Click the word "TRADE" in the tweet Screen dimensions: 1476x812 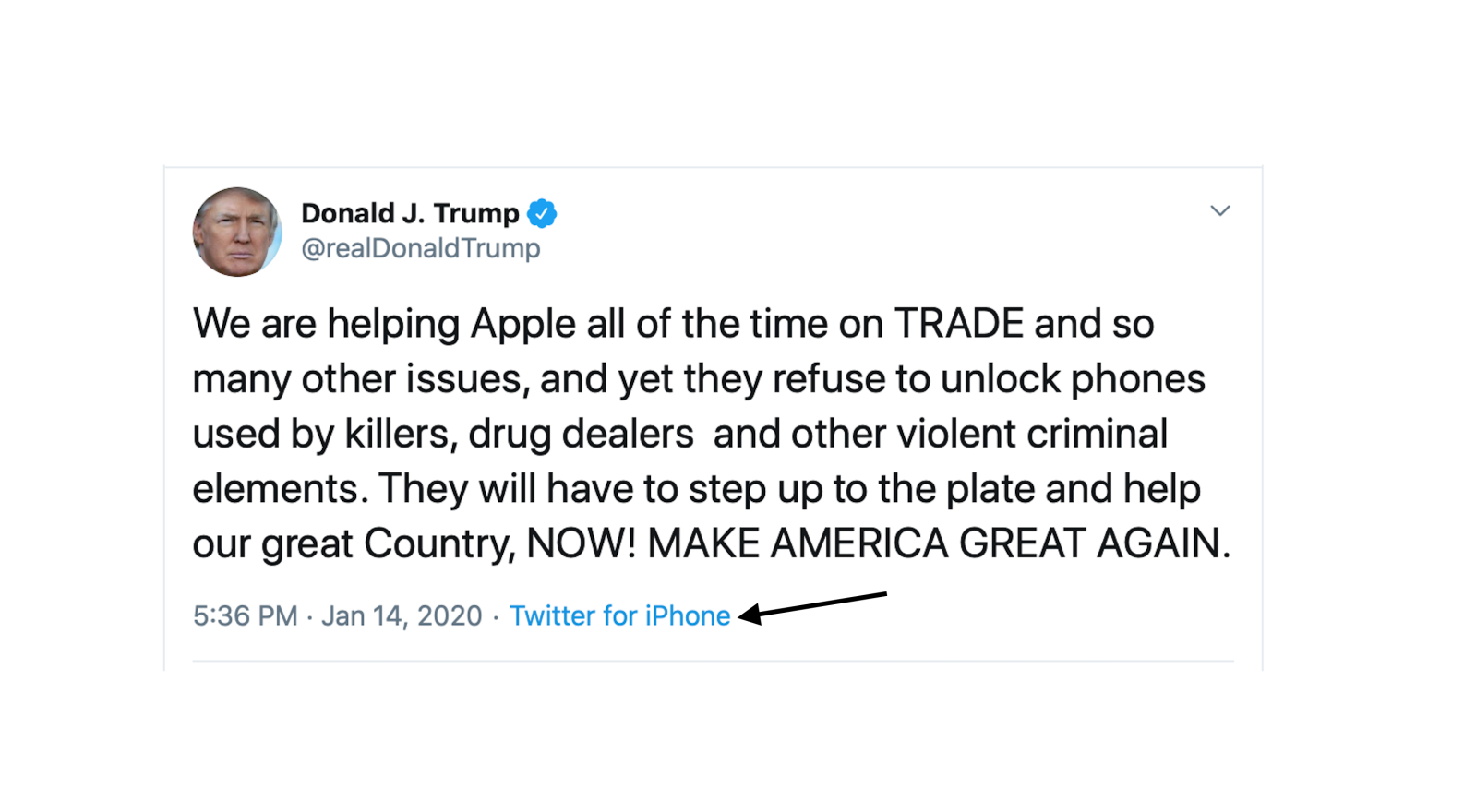pos(958,324)
